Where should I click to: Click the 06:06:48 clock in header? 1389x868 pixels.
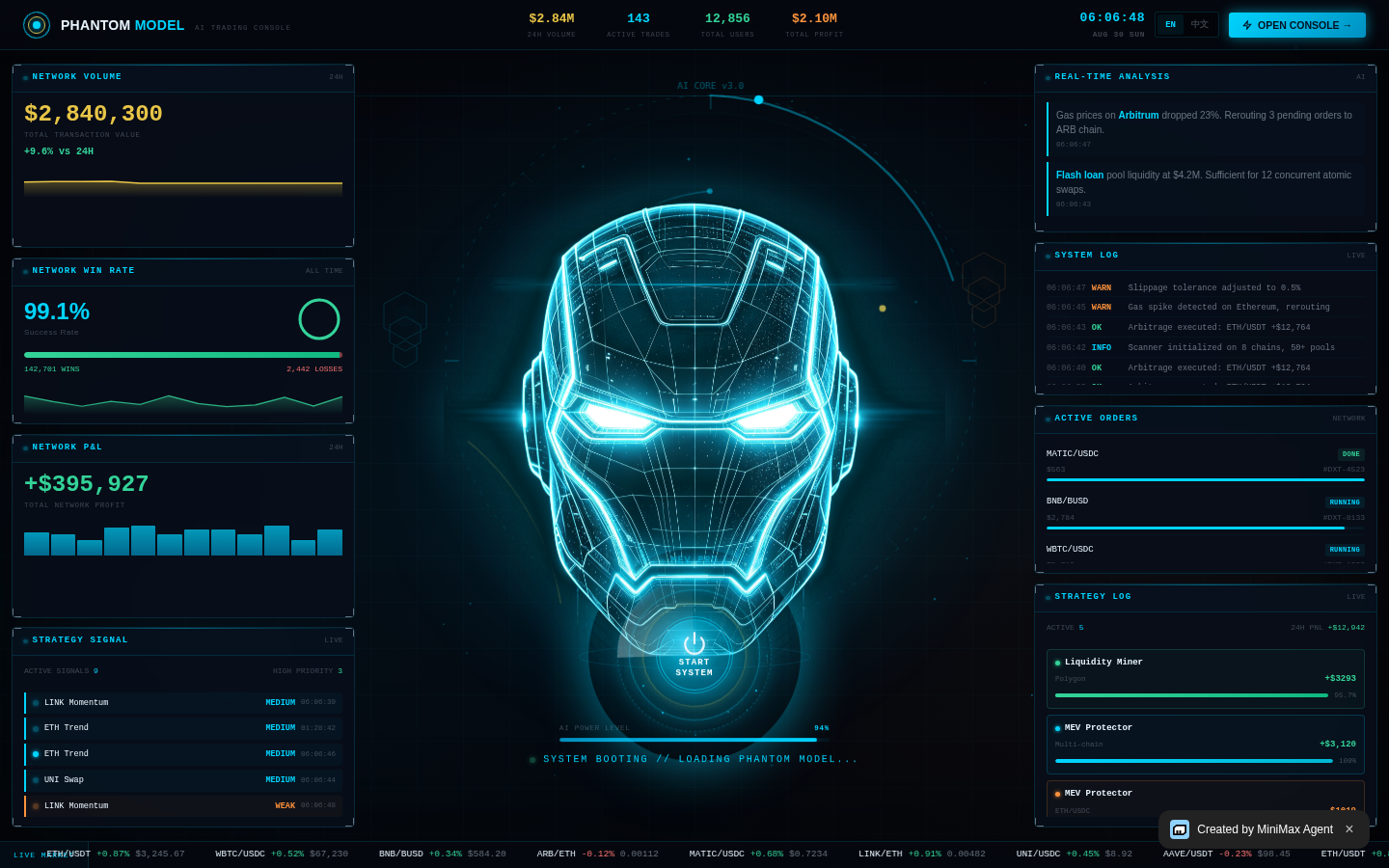coord(1112,18)
